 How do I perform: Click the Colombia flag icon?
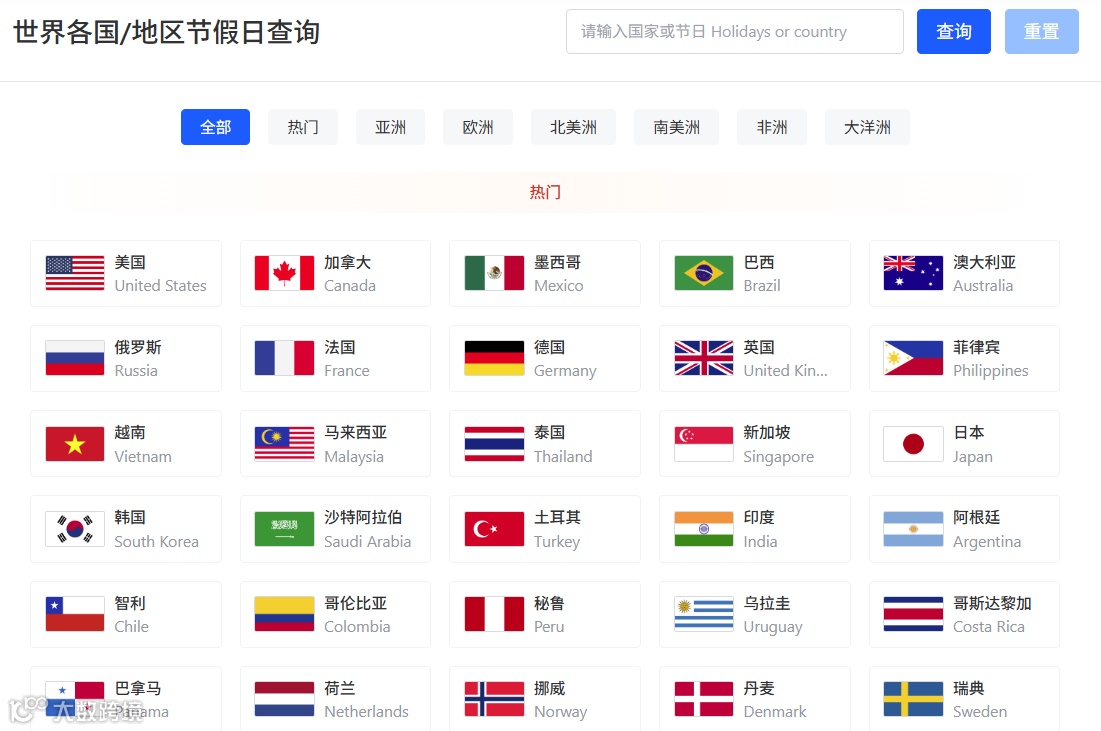click(x=284, y=614)
